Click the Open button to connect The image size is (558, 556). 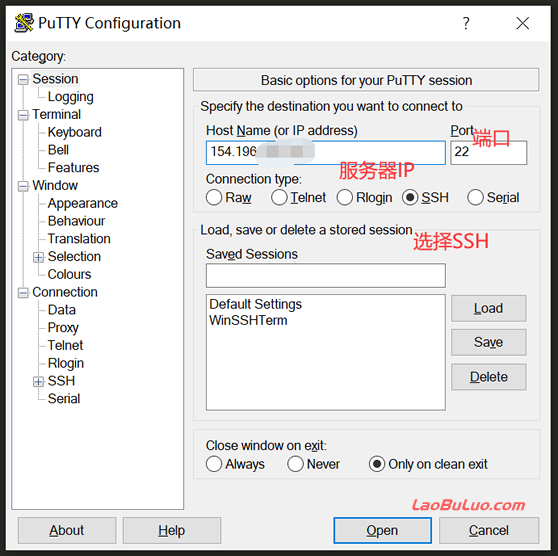(x=383, y=530)
